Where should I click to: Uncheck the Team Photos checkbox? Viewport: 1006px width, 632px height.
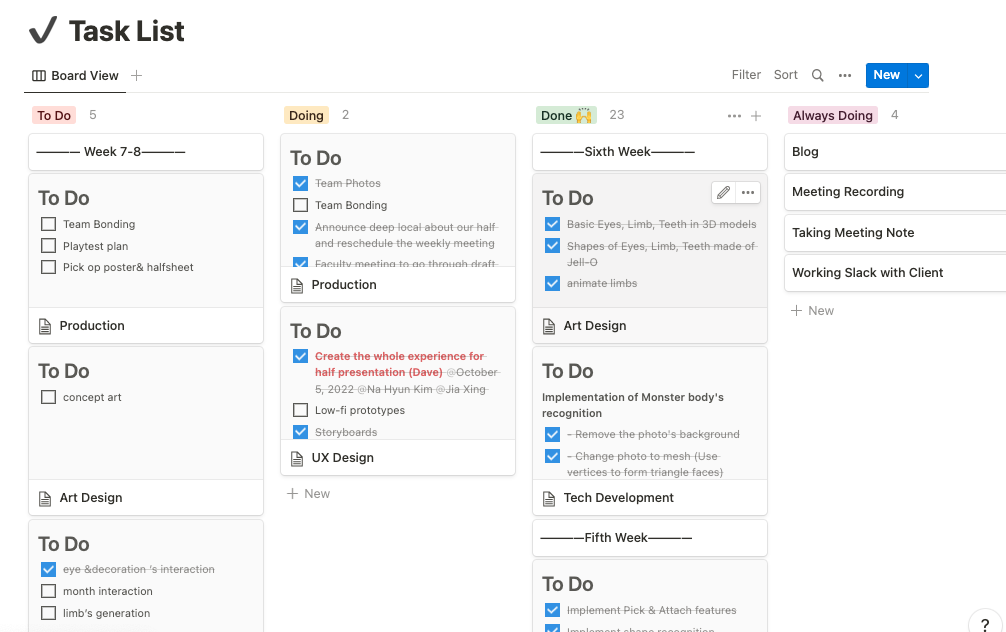[x=300, y=184]
